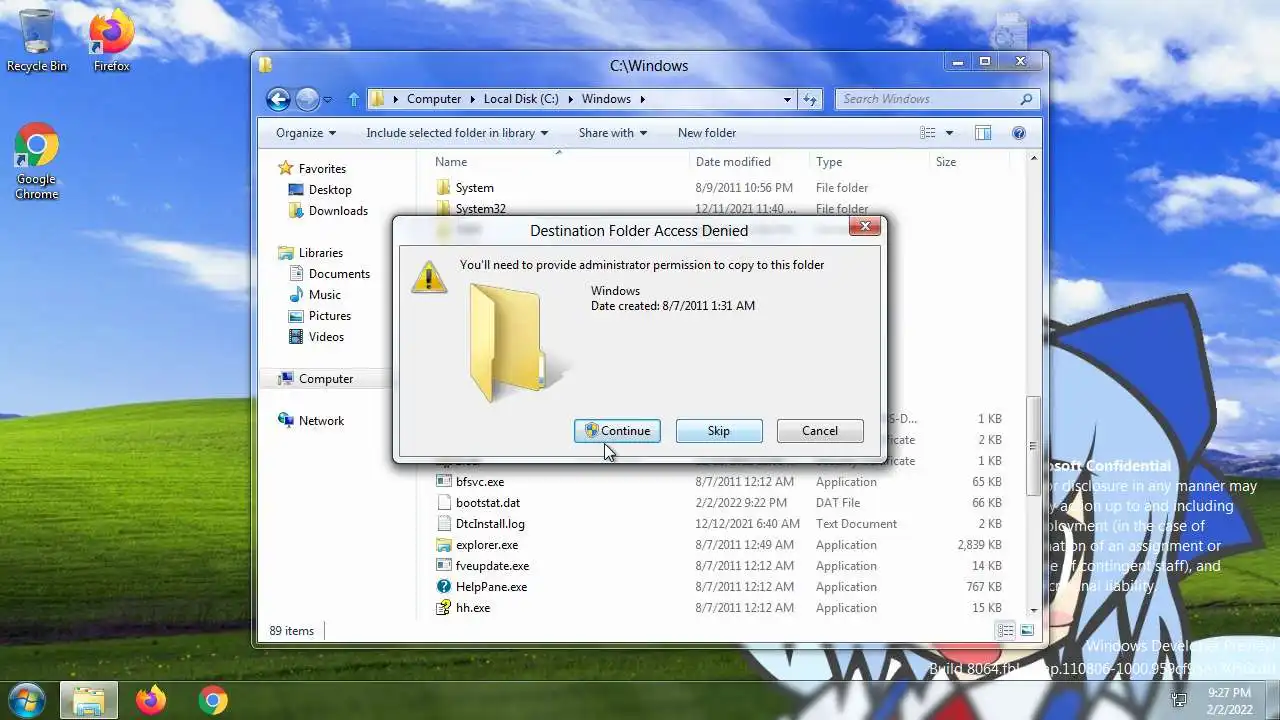Click the Change your view icon

tap(928, 133)
